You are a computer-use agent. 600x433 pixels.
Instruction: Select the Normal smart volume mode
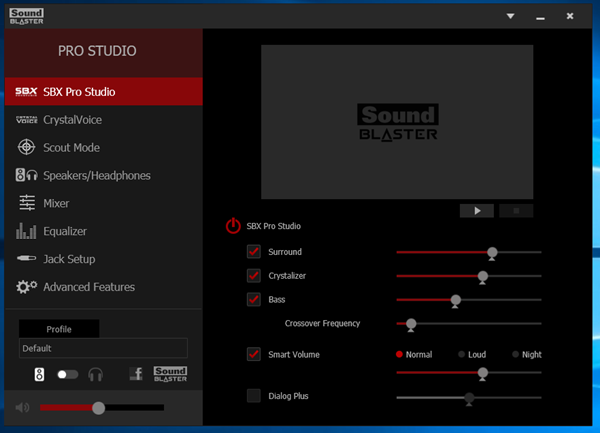pyautogui.click(x=414, y=354)
